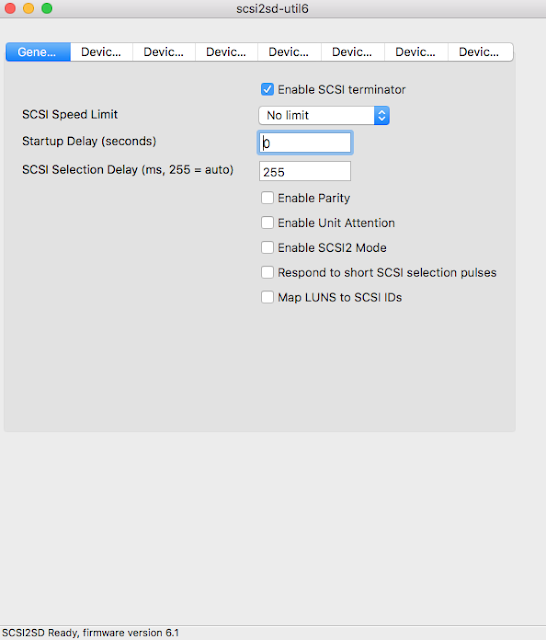This screenshot has height=640, width=546.
Task: Check Respond to short SCSI selection pulses
Action: point(267,273)
